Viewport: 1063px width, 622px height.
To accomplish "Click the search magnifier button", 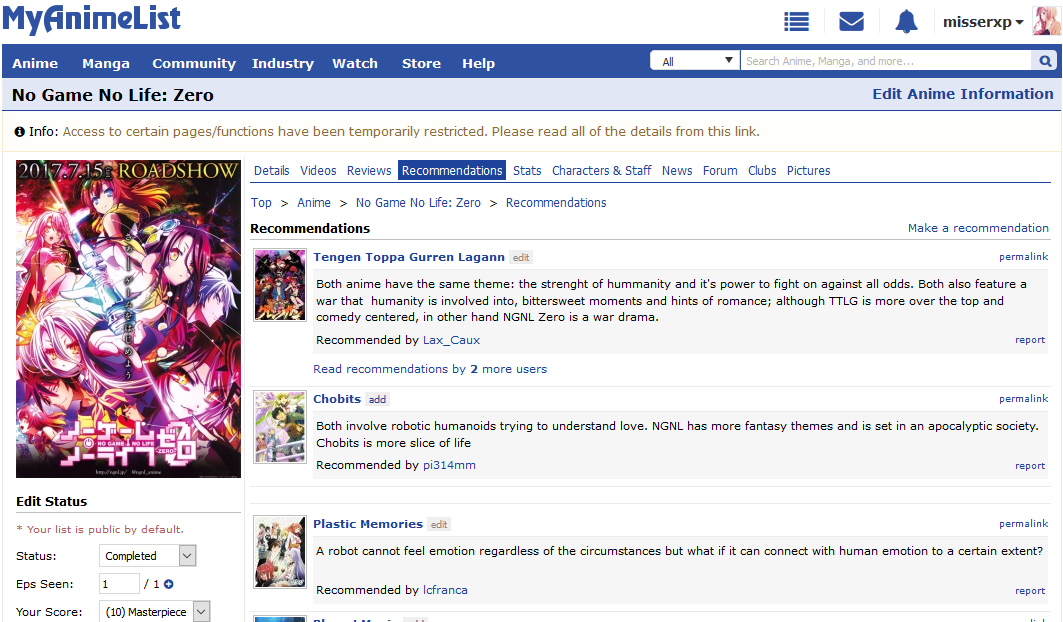I will [1045, 61].
